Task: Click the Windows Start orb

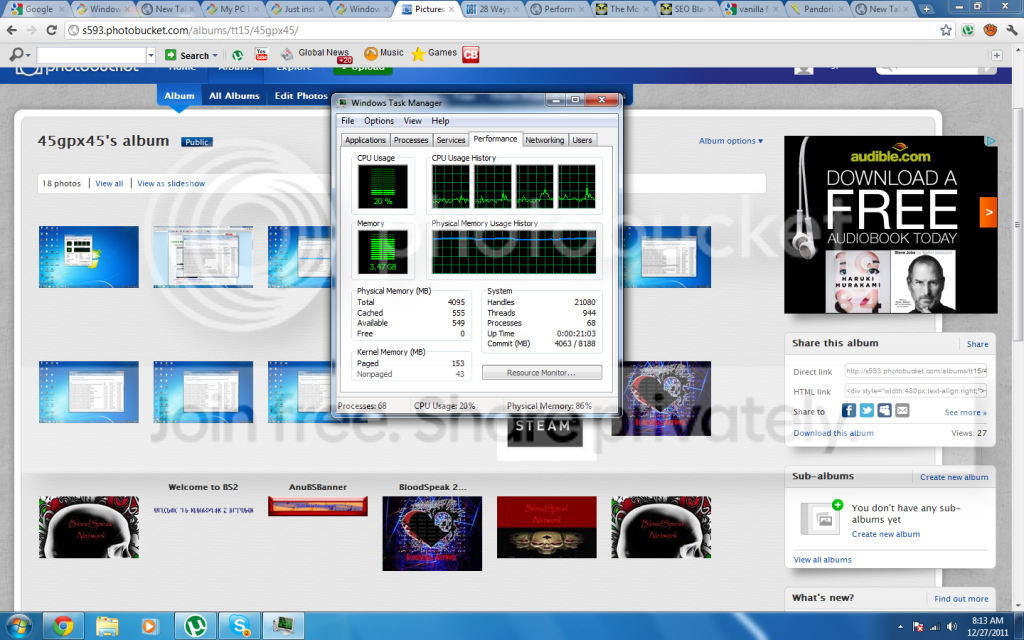Action: click(x=18, y=626)
